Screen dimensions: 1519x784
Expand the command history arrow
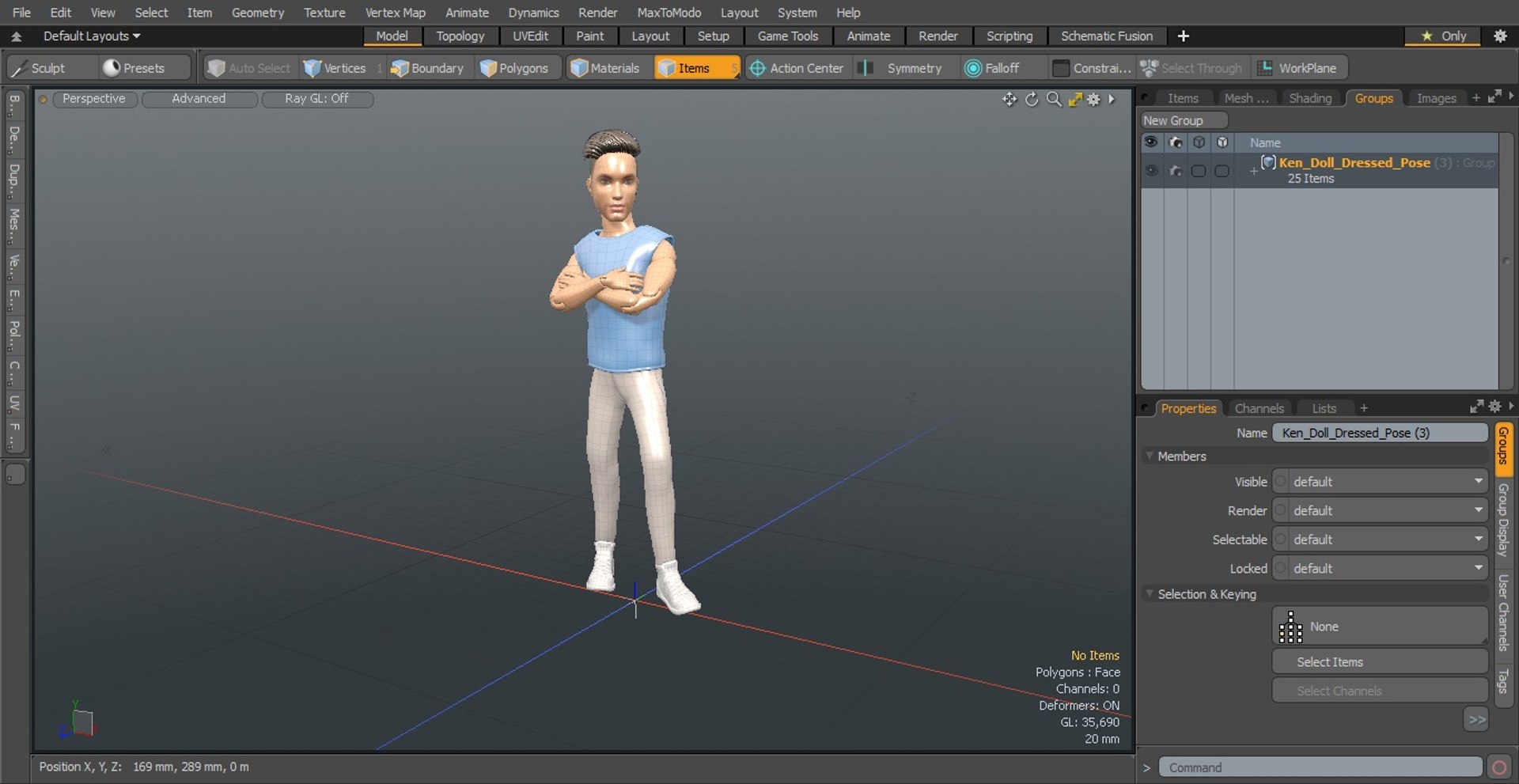(1146, 767)
